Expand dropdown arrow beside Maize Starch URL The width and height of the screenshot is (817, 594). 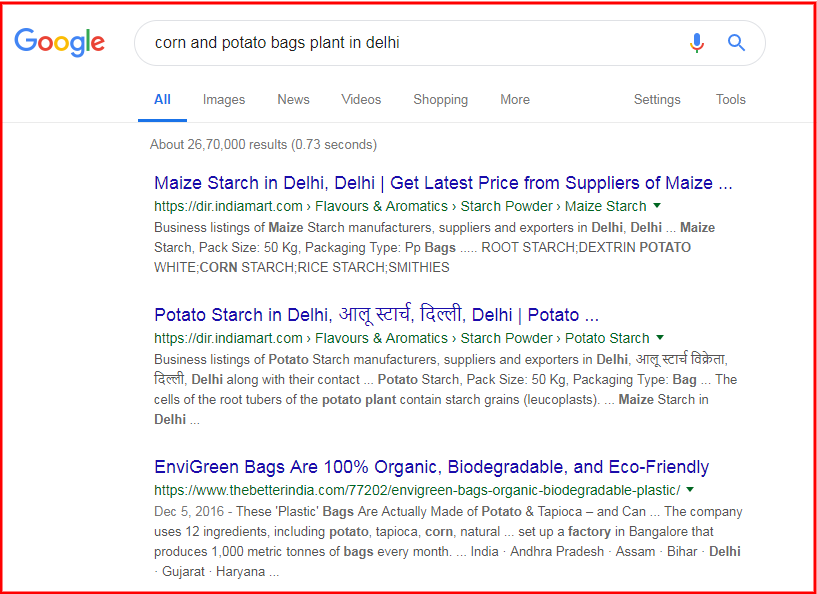click(657, 206)
